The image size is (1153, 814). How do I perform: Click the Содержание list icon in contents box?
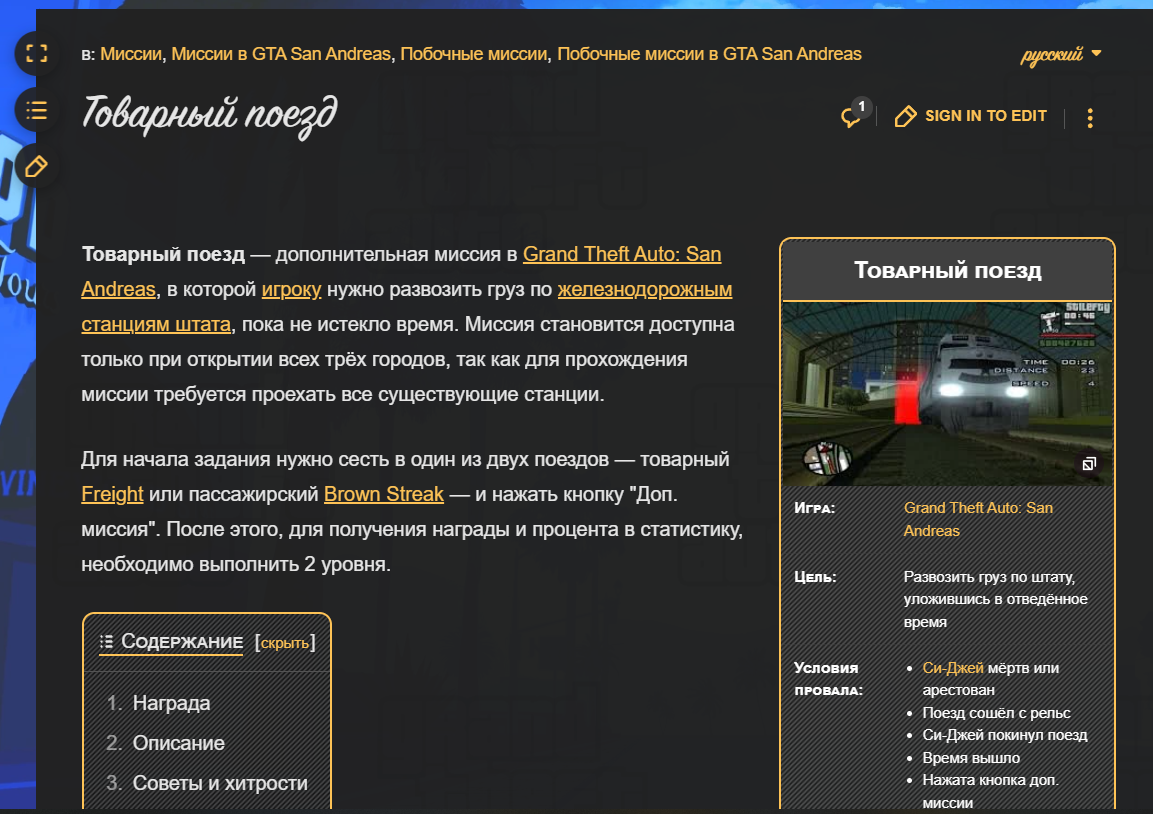(x=107, y=641)
